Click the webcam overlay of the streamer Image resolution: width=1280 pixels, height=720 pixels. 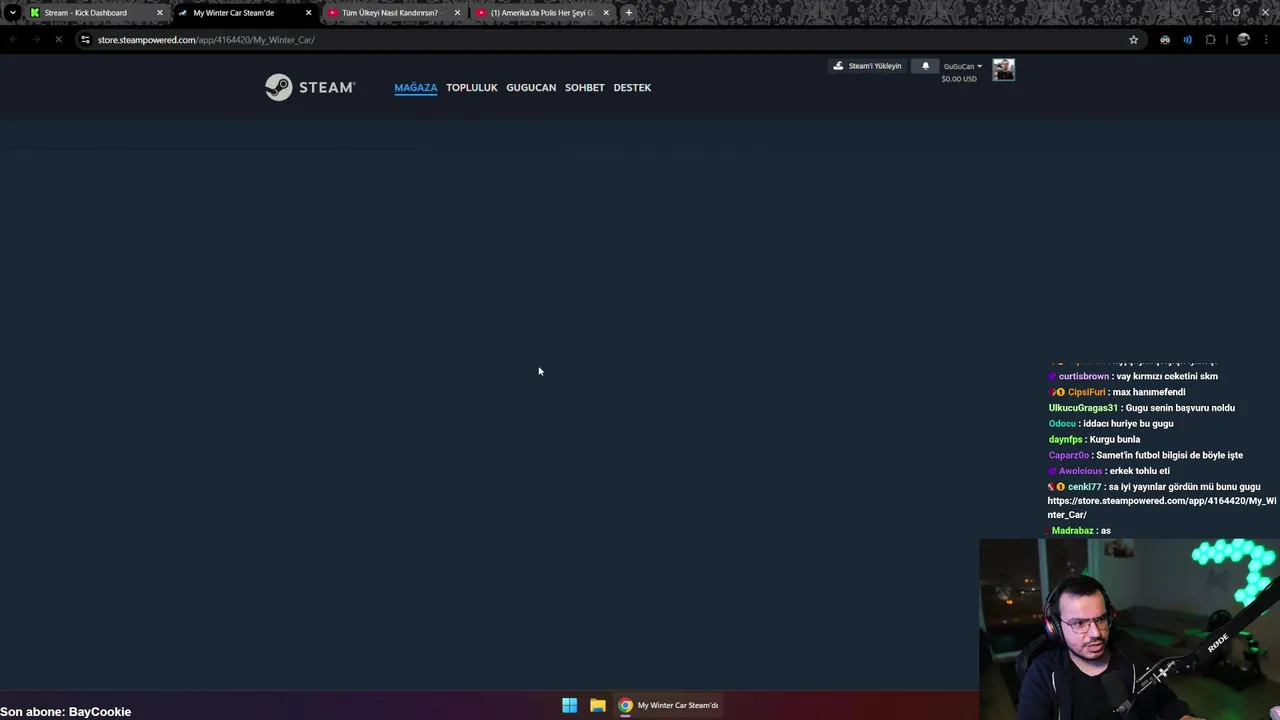1129,629
